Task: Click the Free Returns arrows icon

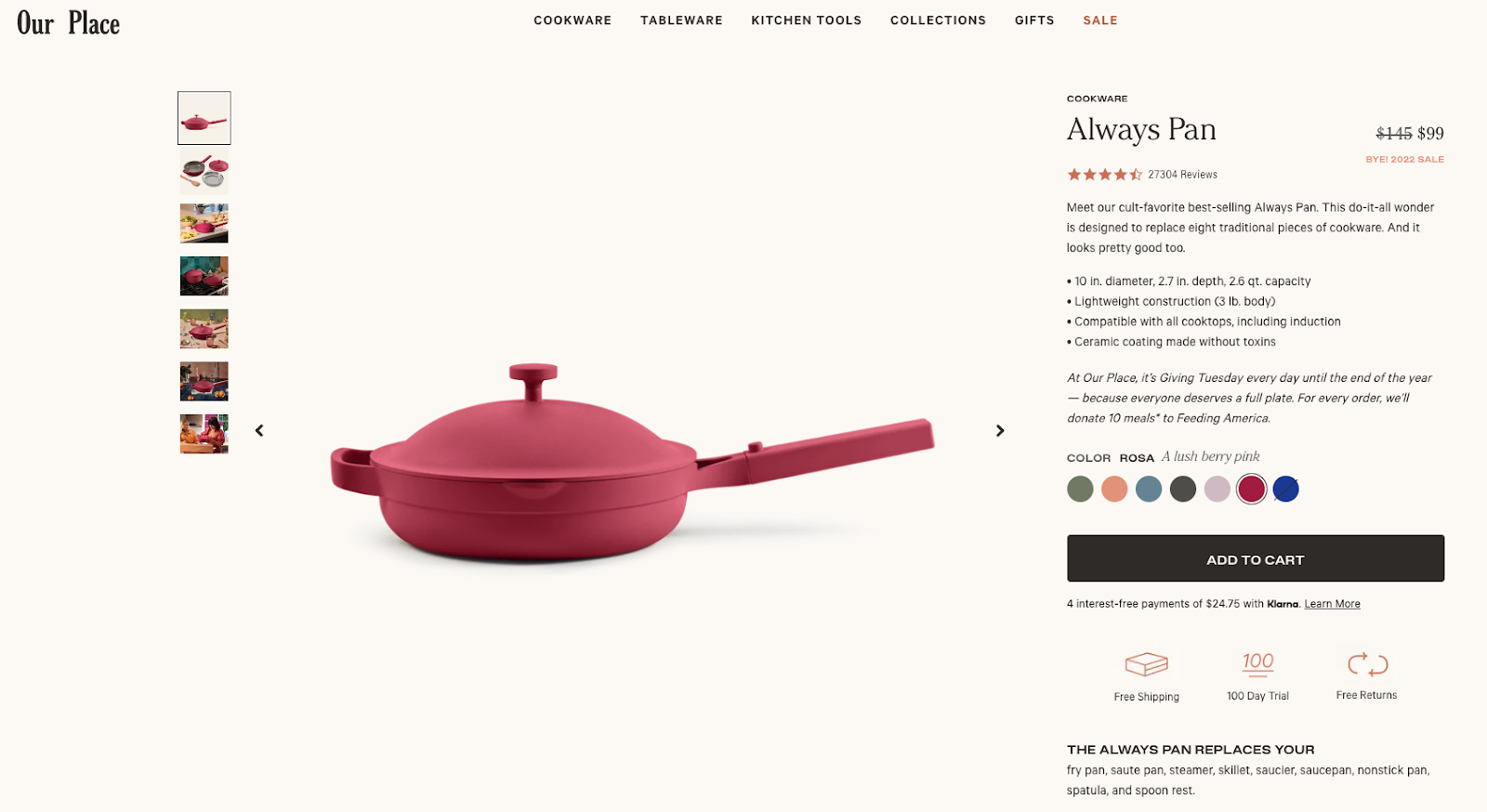Action: 1367,663
